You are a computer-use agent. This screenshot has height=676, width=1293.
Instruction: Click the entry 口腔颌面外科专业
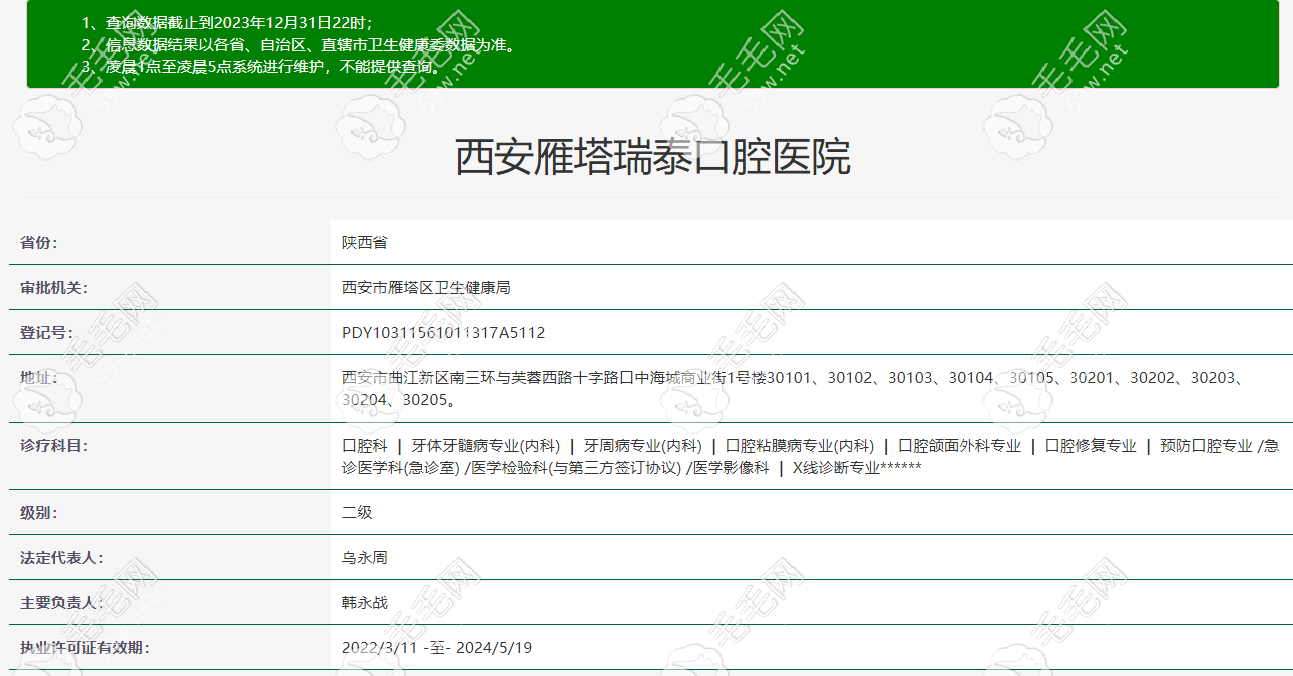(x=960, y=446)
